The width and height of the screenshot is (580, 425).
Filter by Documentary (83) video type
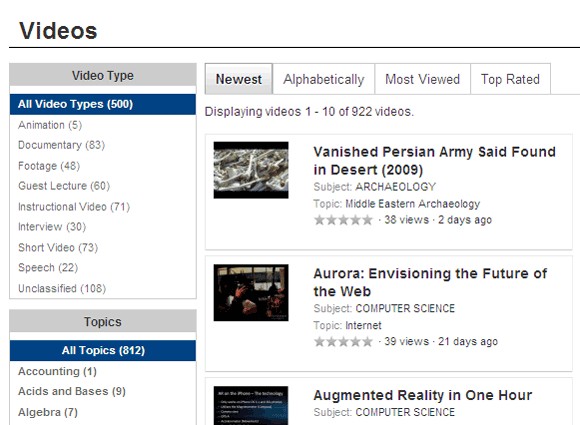click(61, 145)
